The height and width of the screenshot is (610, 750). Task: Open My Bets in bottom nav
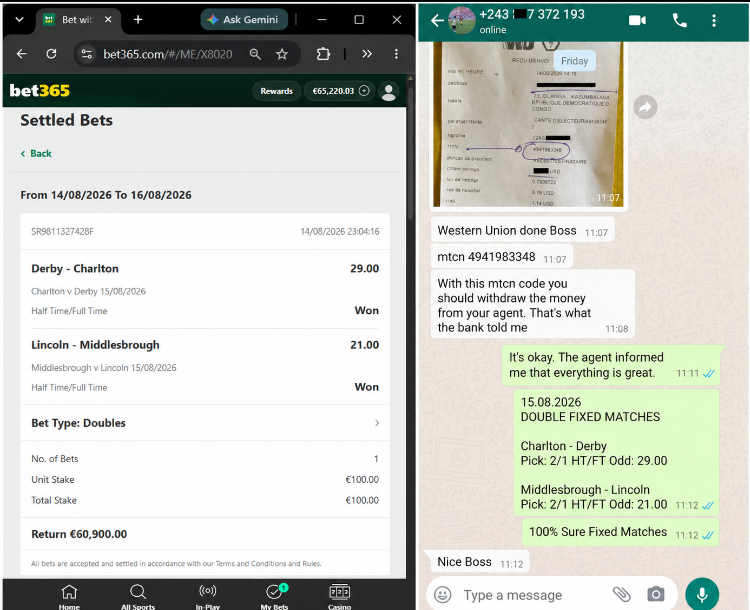274,597
